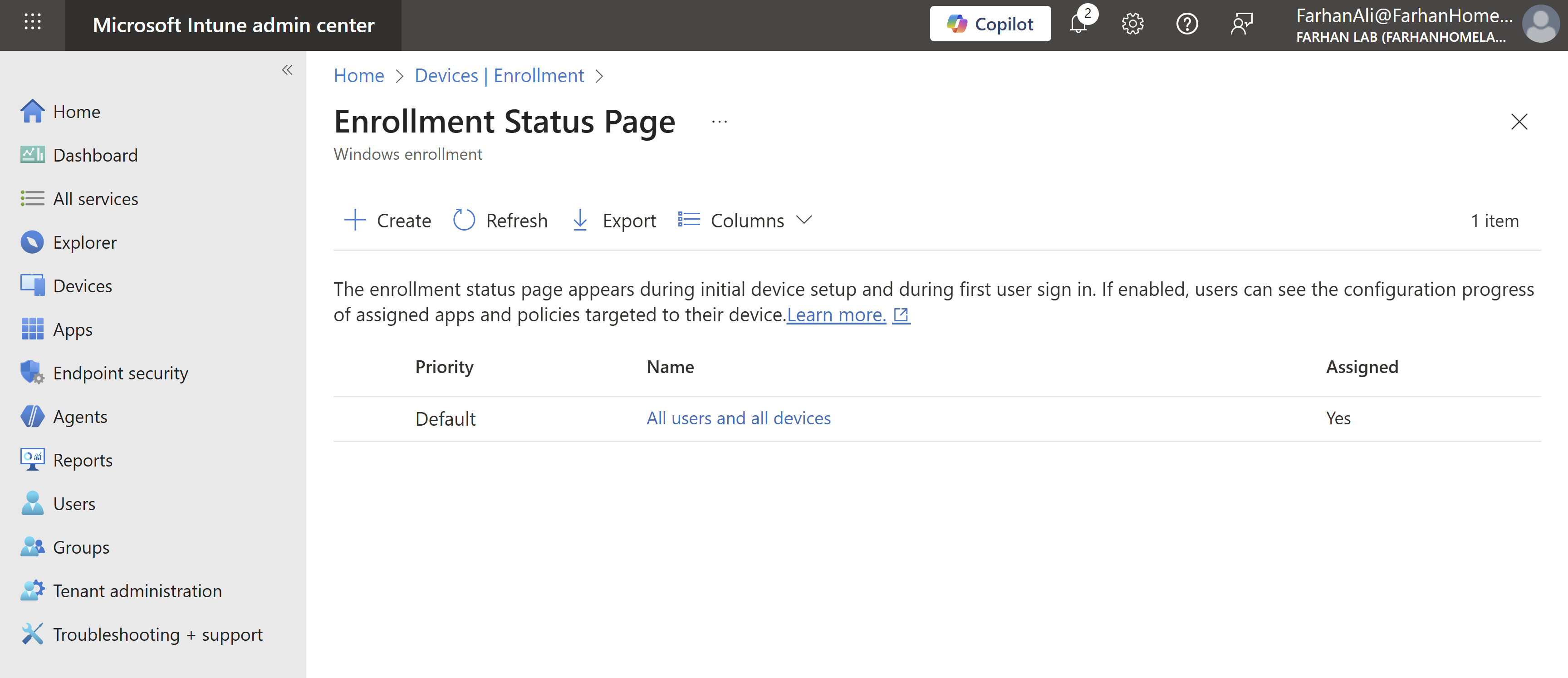
Task: Open the All users and all devices profile
Action: (x=738, y=418)
